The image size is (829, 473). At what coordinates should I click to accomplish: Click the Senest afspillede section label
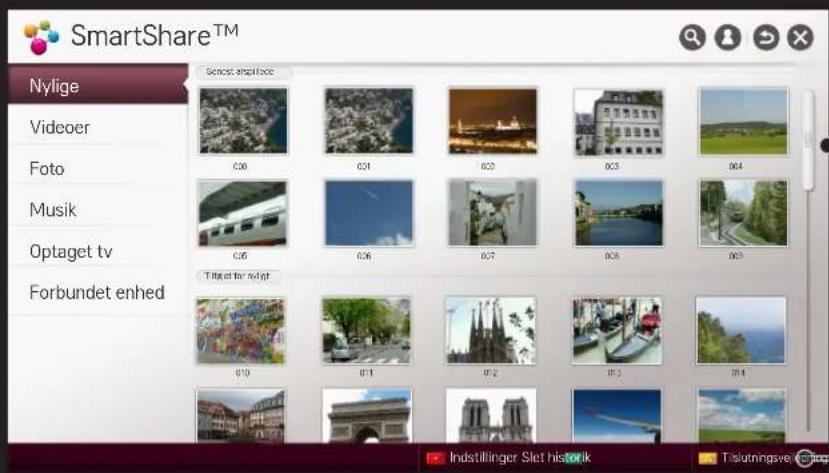240,72
